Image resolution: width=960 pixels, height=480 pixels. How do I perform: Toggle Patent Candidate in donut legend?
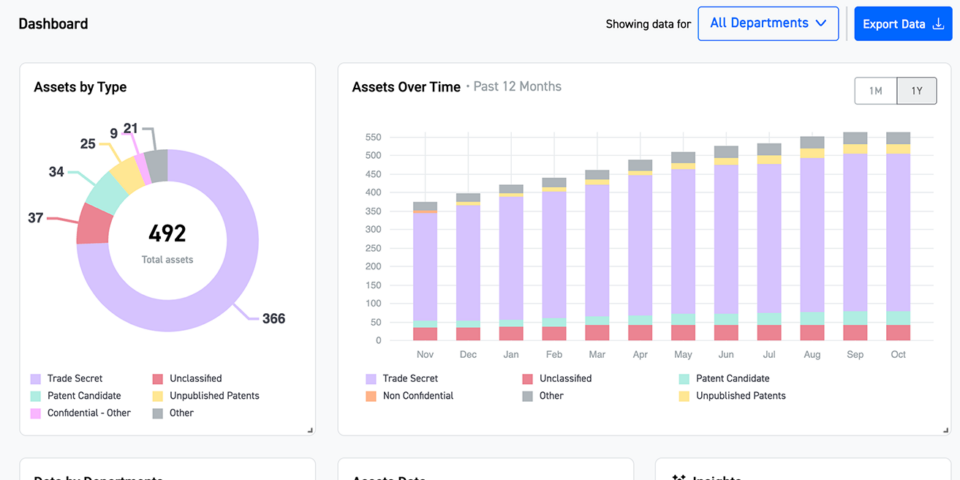(76, 396)
